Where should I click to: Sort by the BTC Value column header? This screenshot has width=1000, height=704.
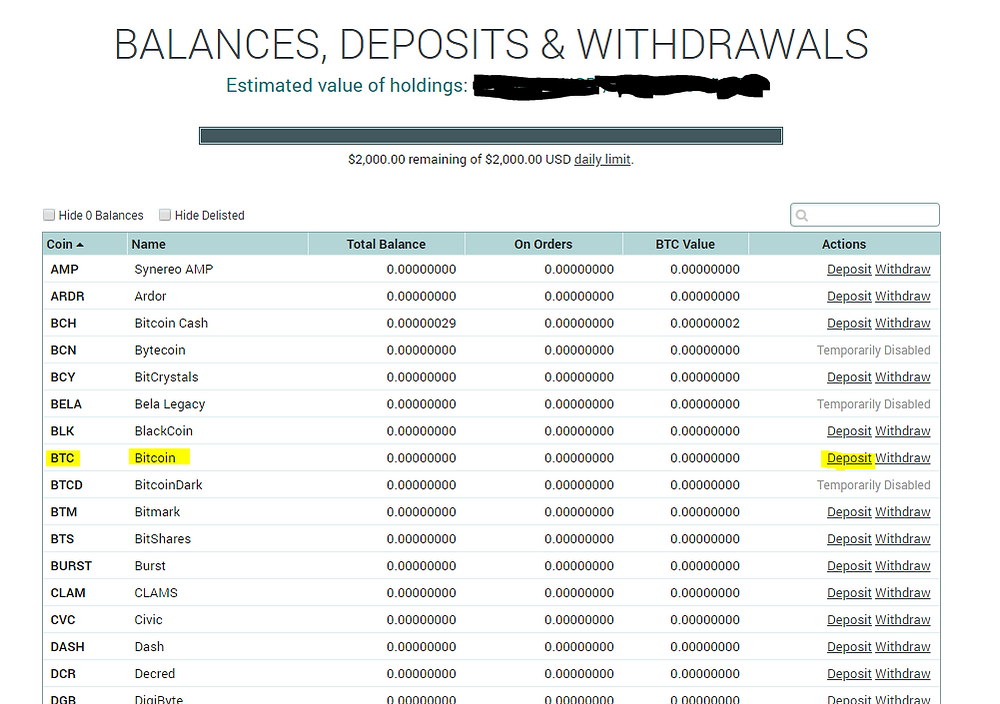(x=685, y=244)
